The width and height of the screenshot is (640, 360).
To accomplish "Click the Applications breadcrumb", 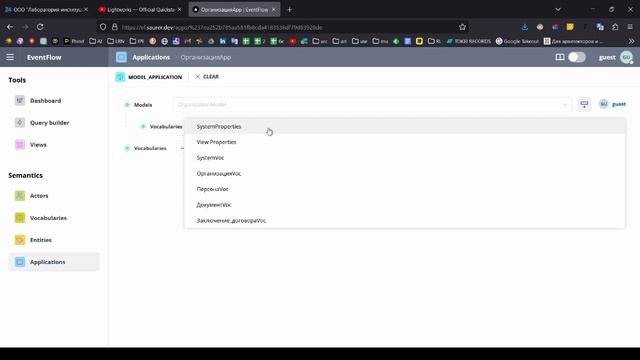I will [x=151, y=58].
